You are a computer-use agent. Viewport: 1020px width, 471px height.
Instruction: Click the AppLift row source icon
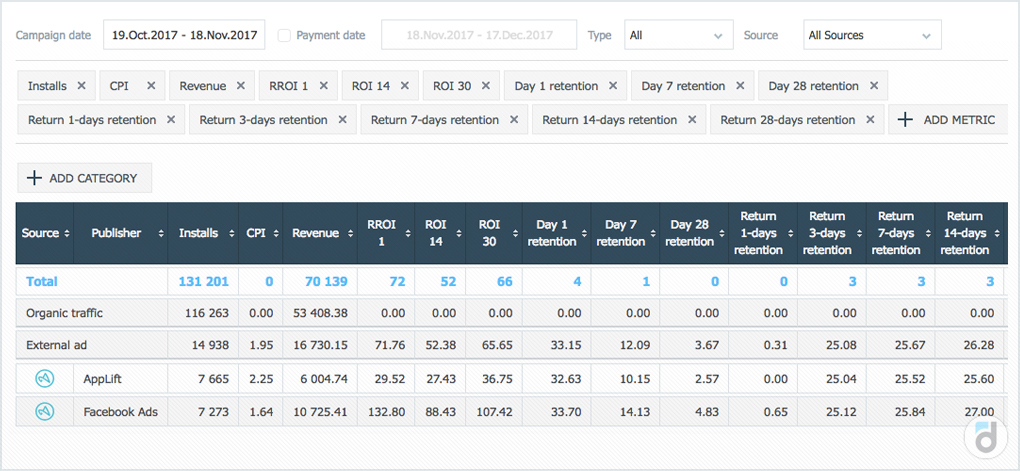(x=45, y=379)
